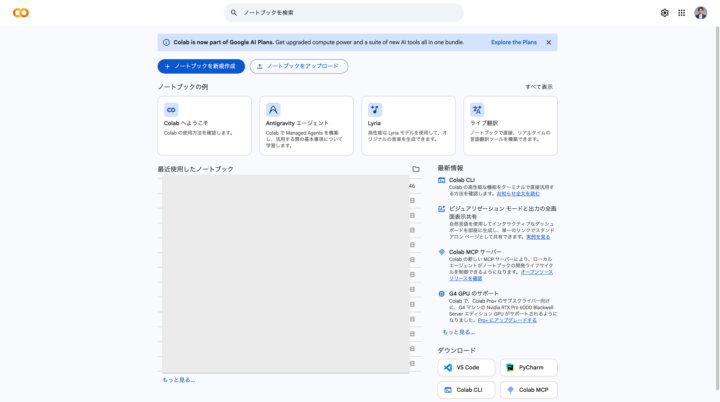The image size is (720, 402).
Task: Click the Colab MCP download button
Action: tap(529, 390)
